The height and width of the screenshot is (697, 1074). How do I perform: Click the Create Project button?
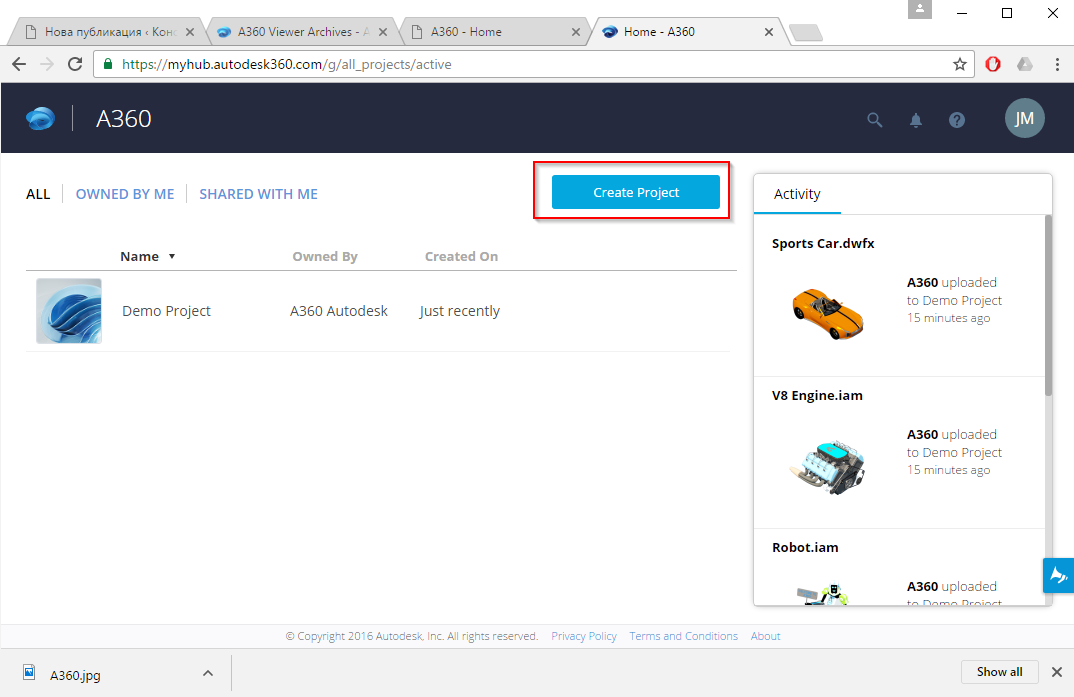coord(636,192)
